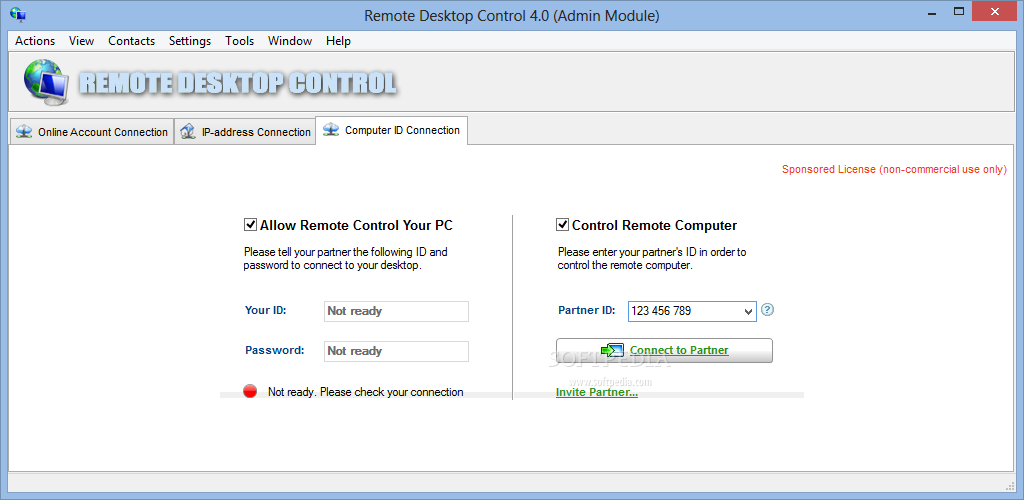Select the Computer ID Connection tab
The width and height of the screenshot is (1024, 500).
(x=391, y=130)
